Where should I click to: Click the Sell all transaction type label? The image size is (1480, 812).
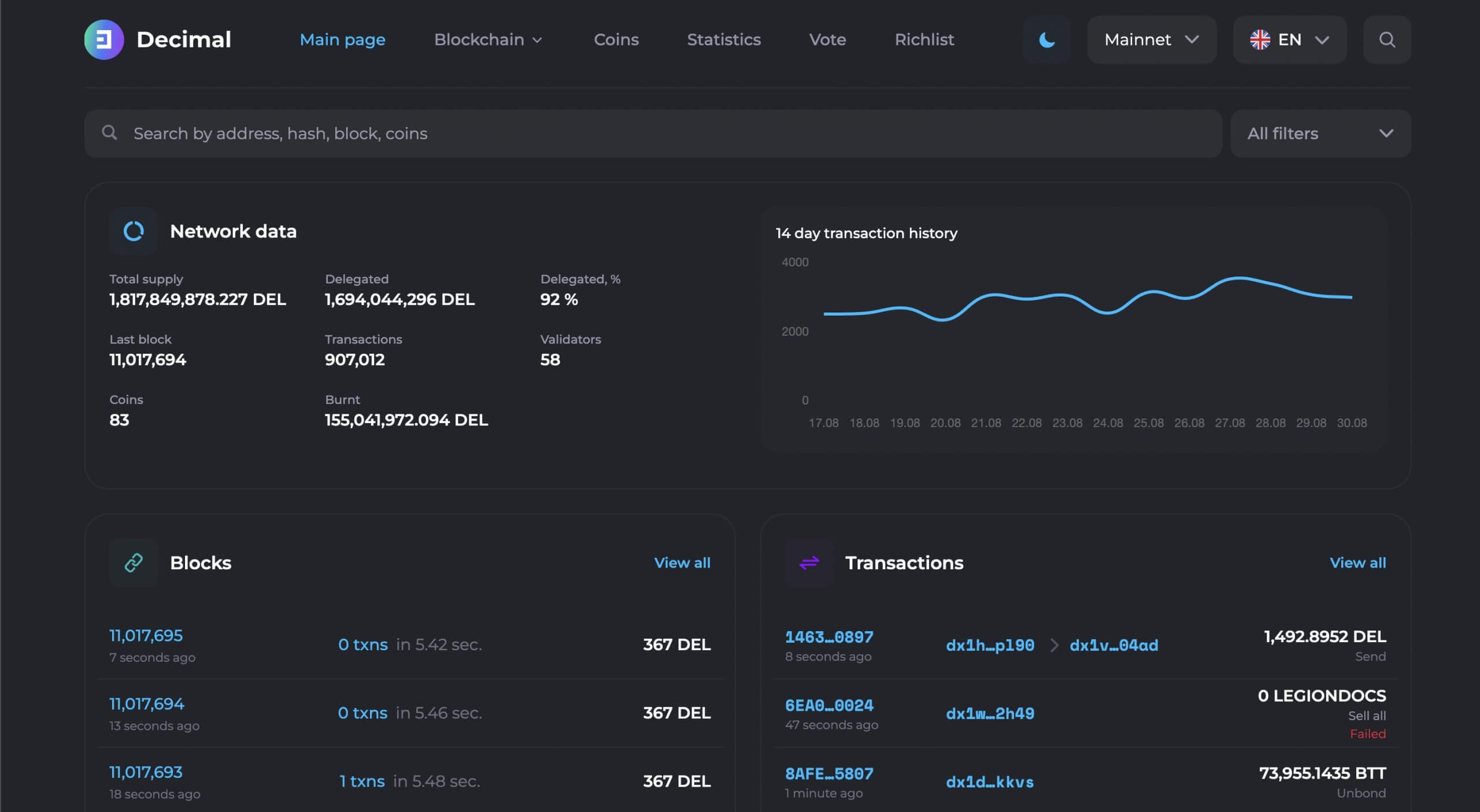pos(1367,715)
